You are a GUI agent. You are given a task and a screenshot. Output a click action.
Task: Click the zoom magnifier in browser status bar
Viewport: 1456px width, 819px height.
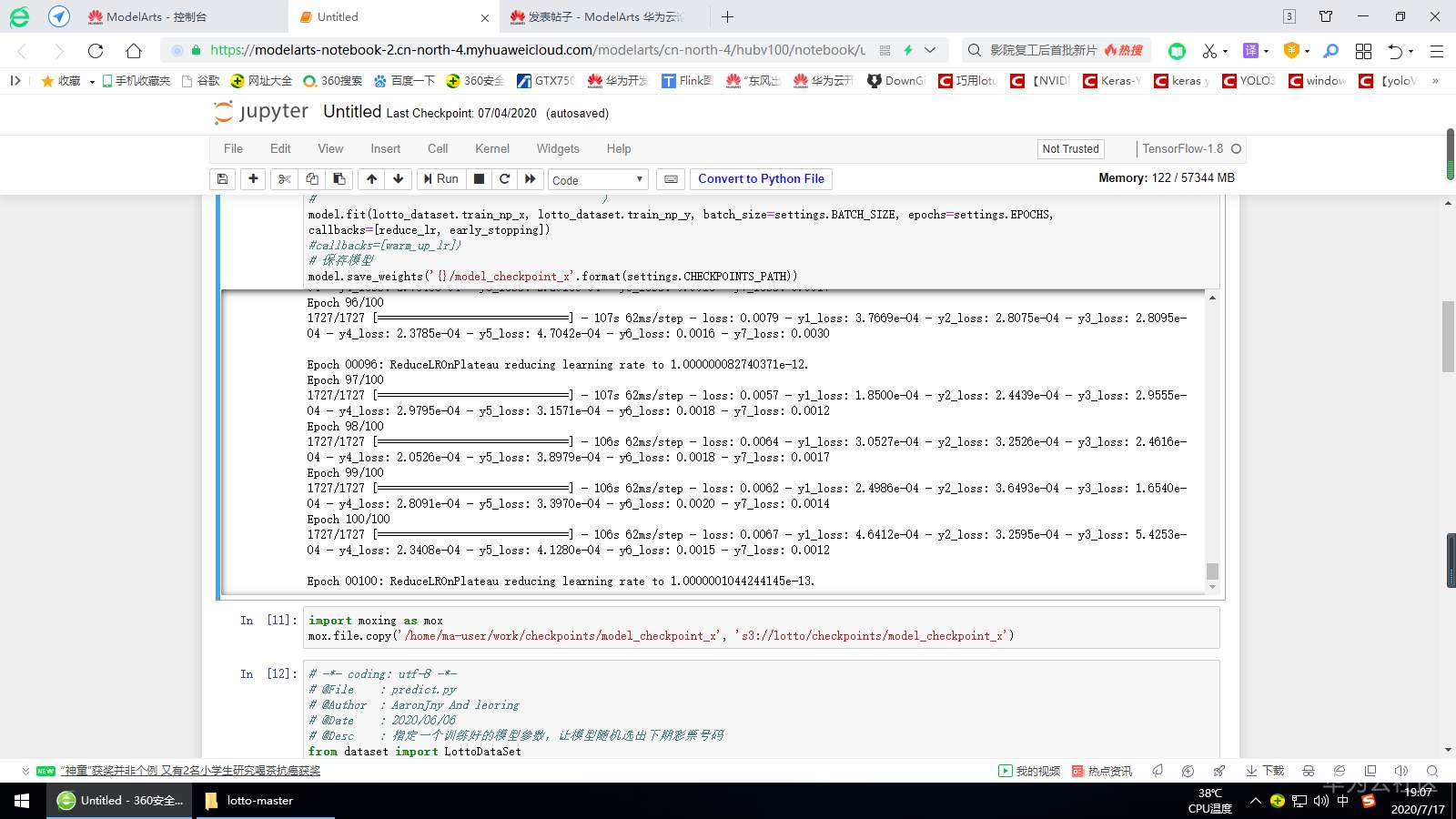(1432, 771)
